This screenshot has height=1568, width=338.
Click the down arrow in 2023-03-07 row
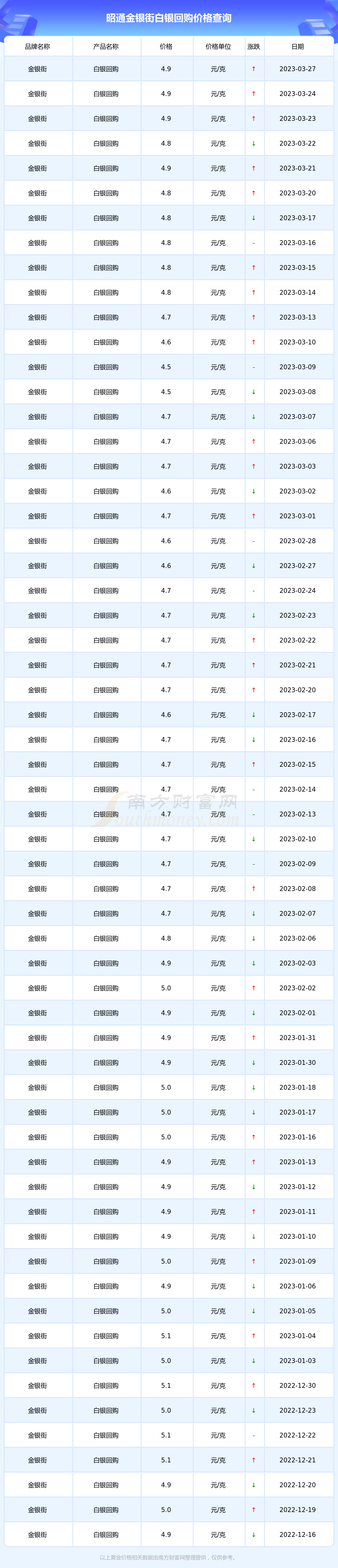[x=254, y=417]
